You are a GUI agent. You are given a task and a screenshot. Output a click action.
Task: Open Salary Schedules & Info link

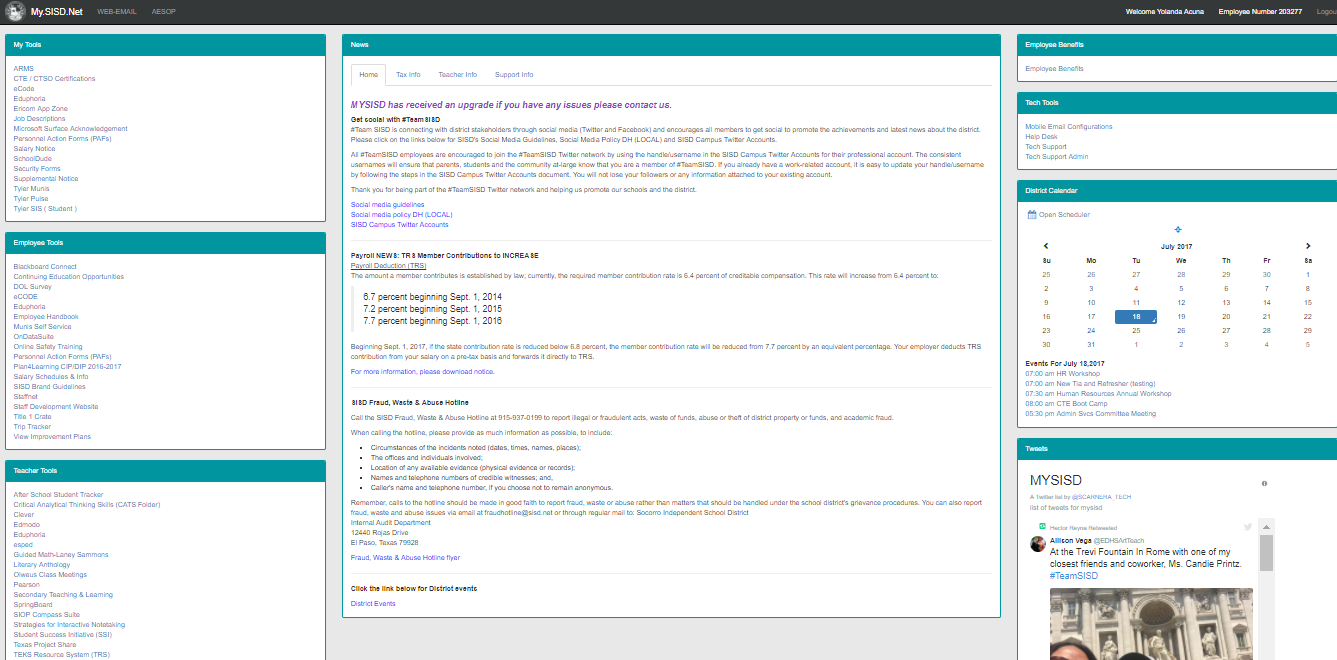pyautogui.click(x=51, y=377)
